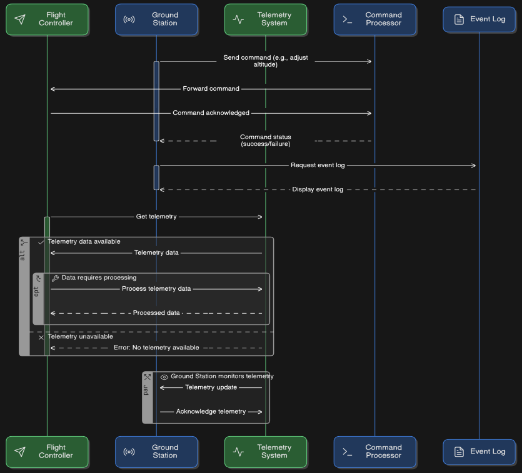Click the loop icon atop the opt fragment
This screenshot has height=473, width=522.
tap(38, 279)
